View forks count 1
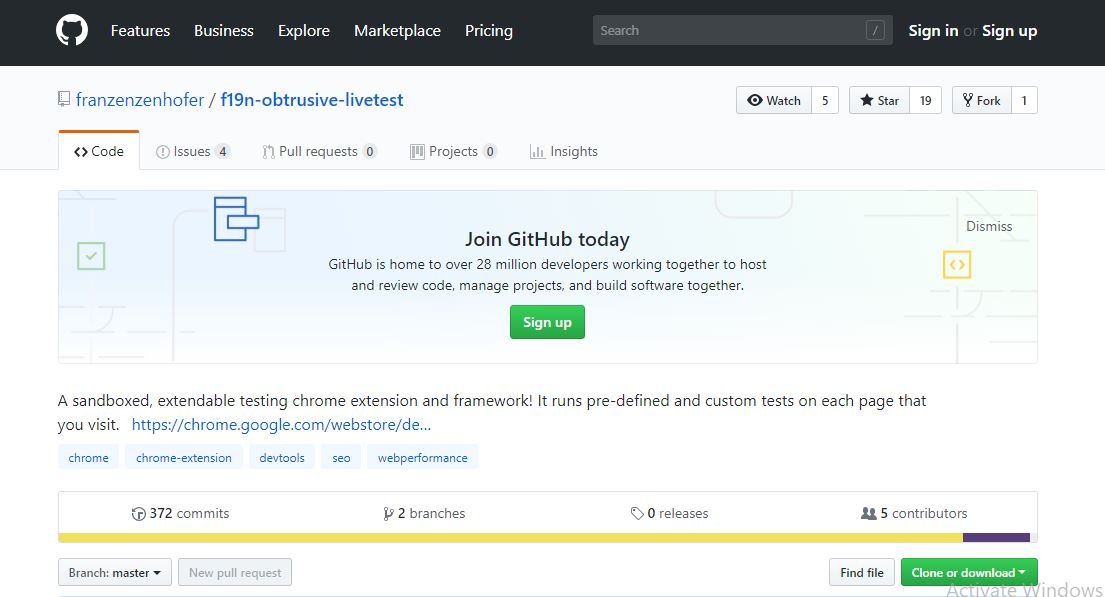The image size is (1105, 597). click(x=1025, y=100)
